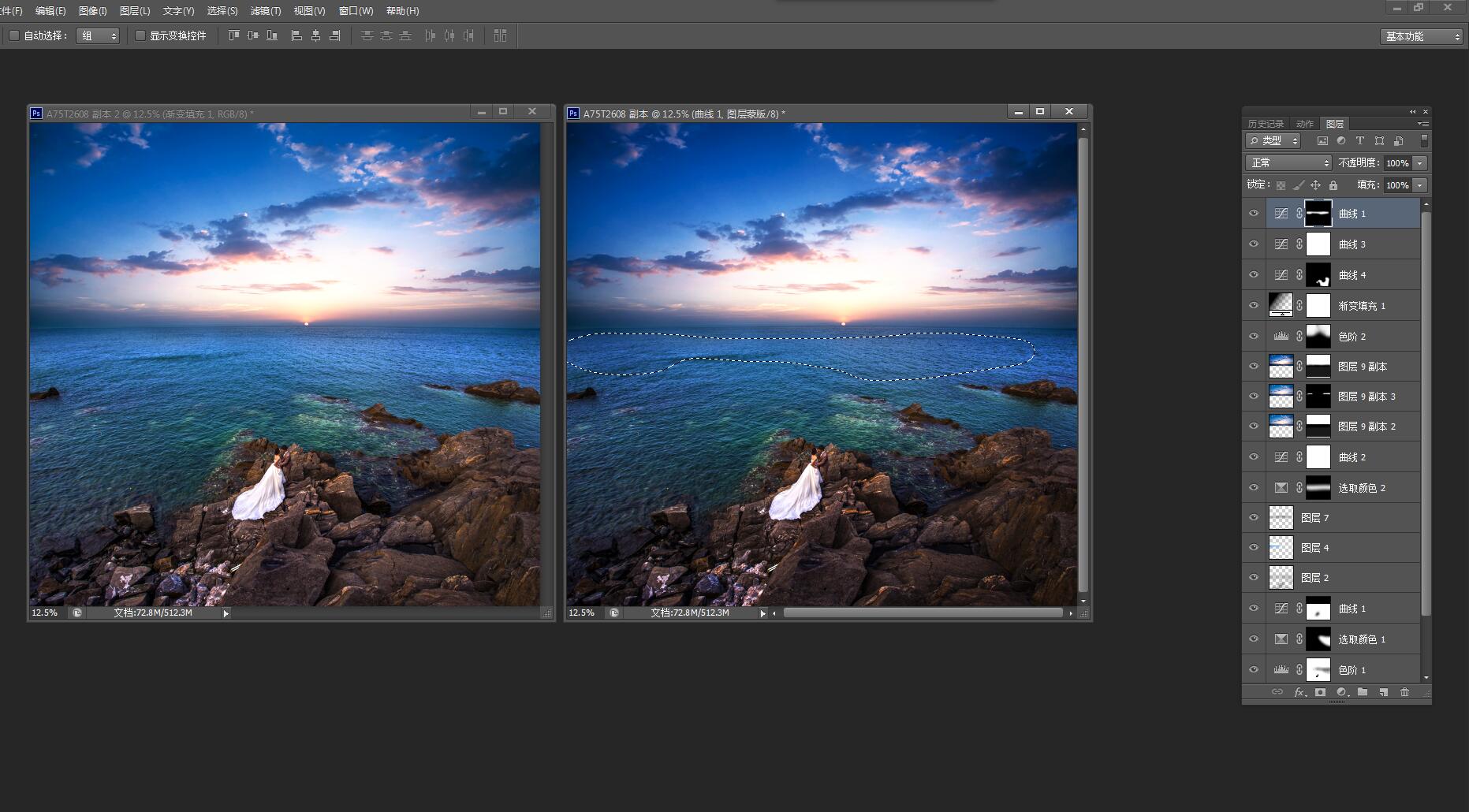1469x812 pixels.
Task: Open the fx layer style icon
Action: pyautogui.click(x=1299, y=692)
